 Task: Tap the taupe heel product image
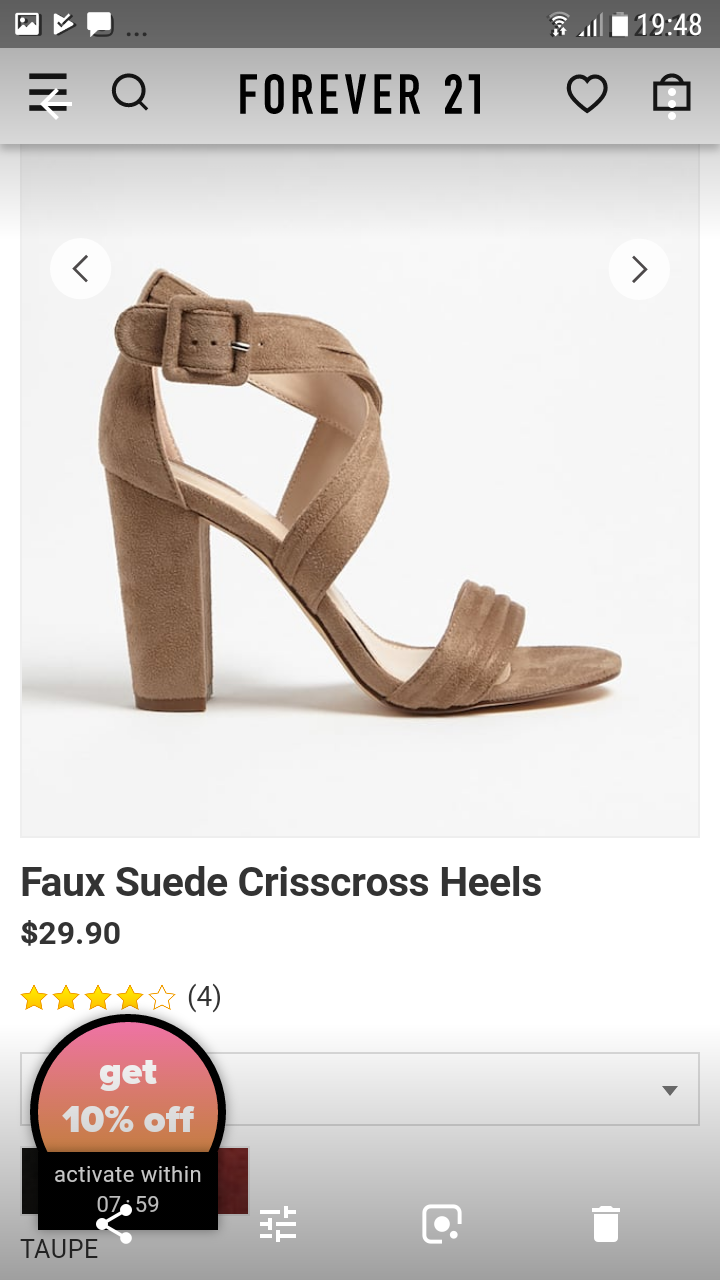pyautogui.click(x=360, y=491)
